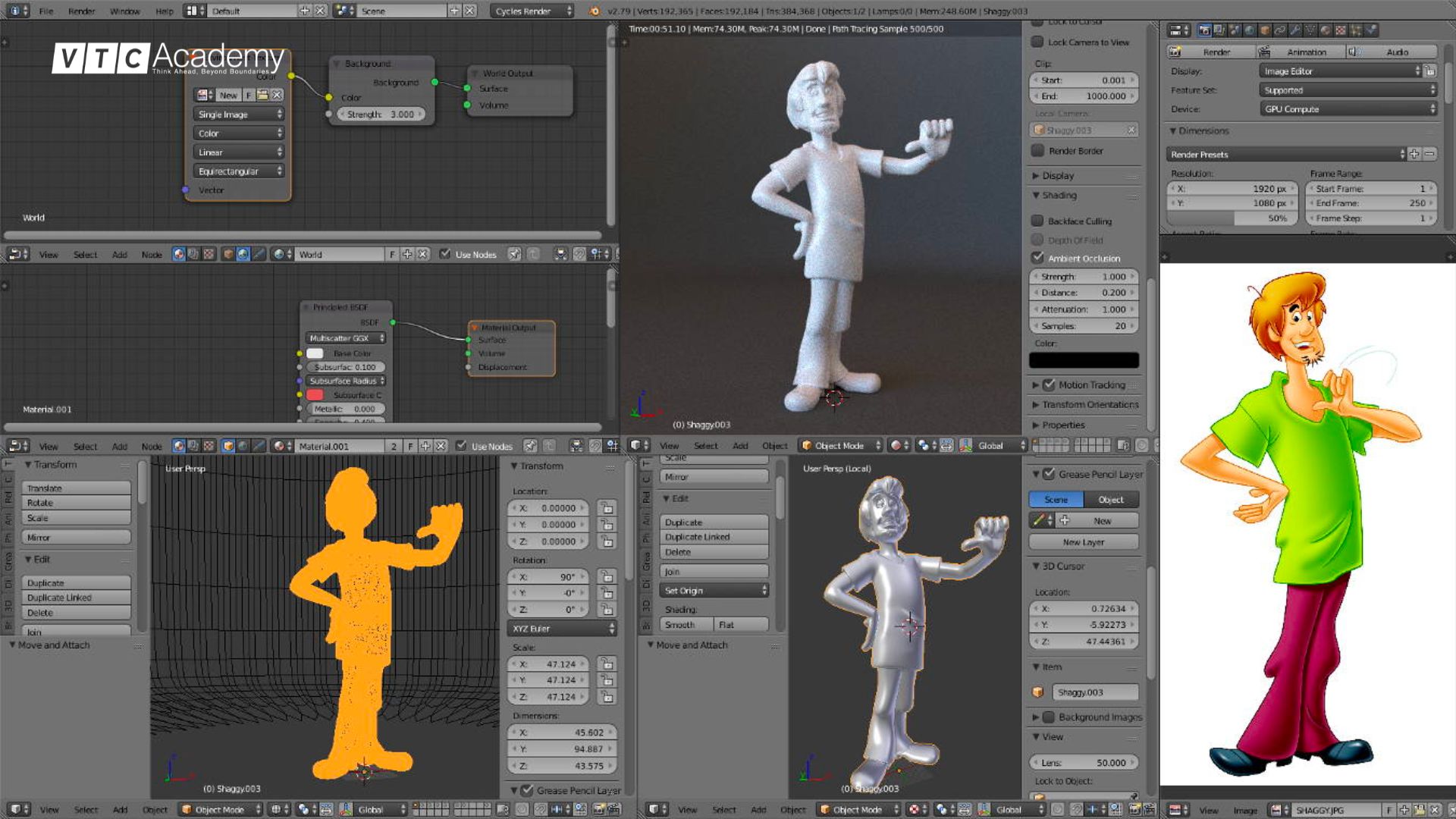Pin the World node tree
This screenshot has height=819, width=1456.
[x=515, y=254]
